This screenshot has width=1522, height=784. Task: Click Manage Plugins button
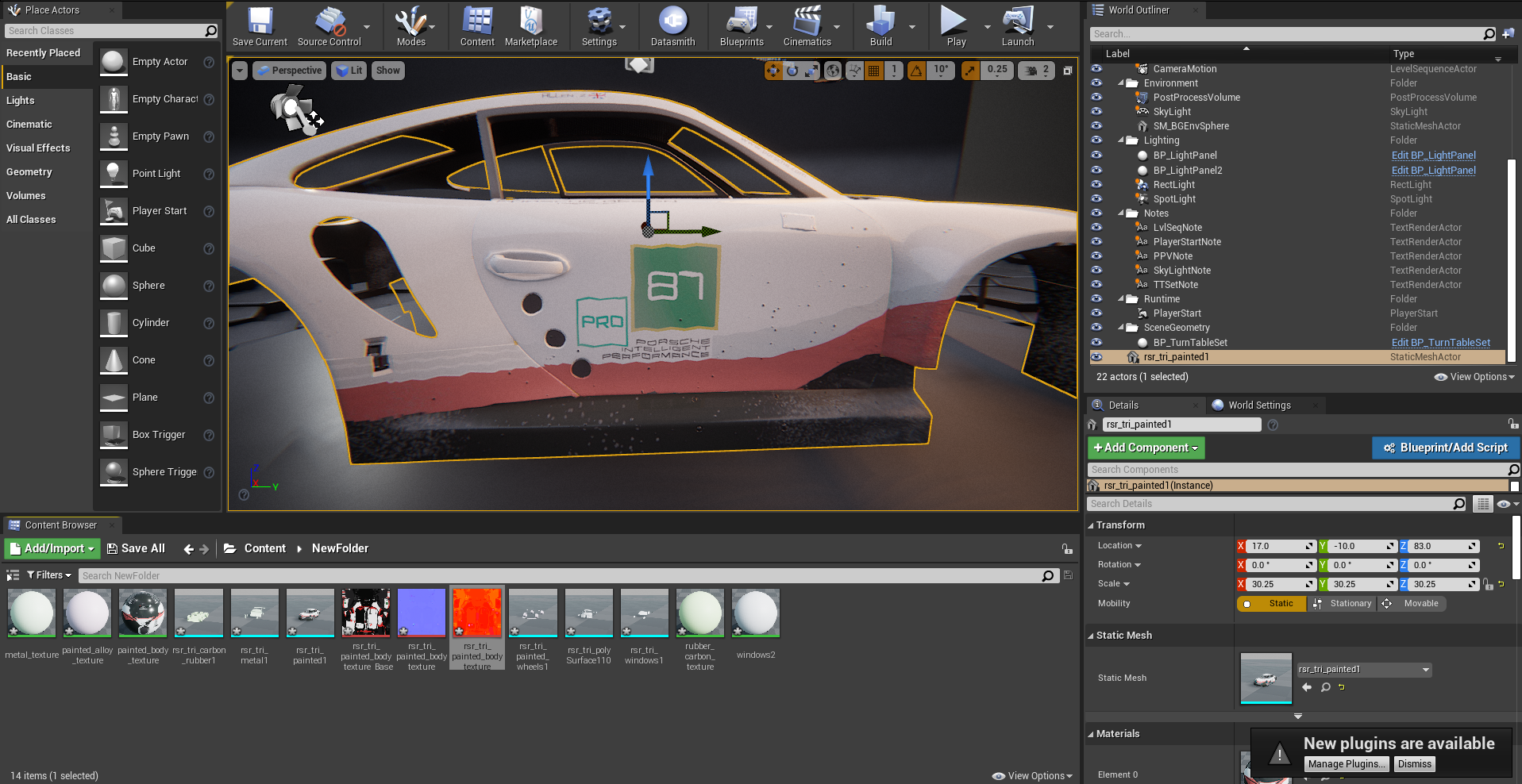pyautogui.click(x=1347, y=764)
